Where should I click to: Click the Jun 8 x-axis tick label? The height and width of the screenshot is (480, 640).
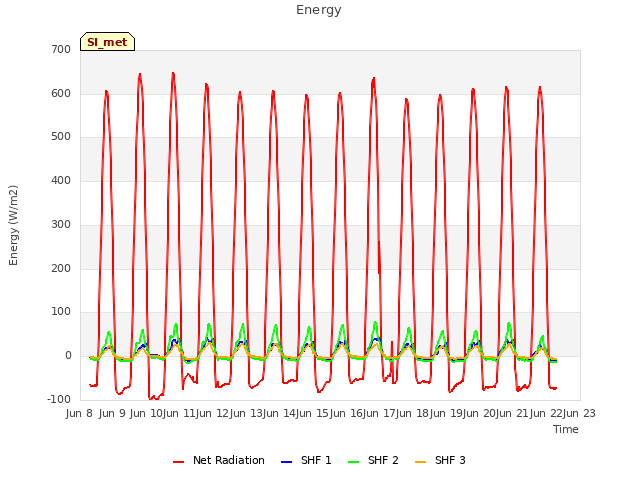[80, 413]
